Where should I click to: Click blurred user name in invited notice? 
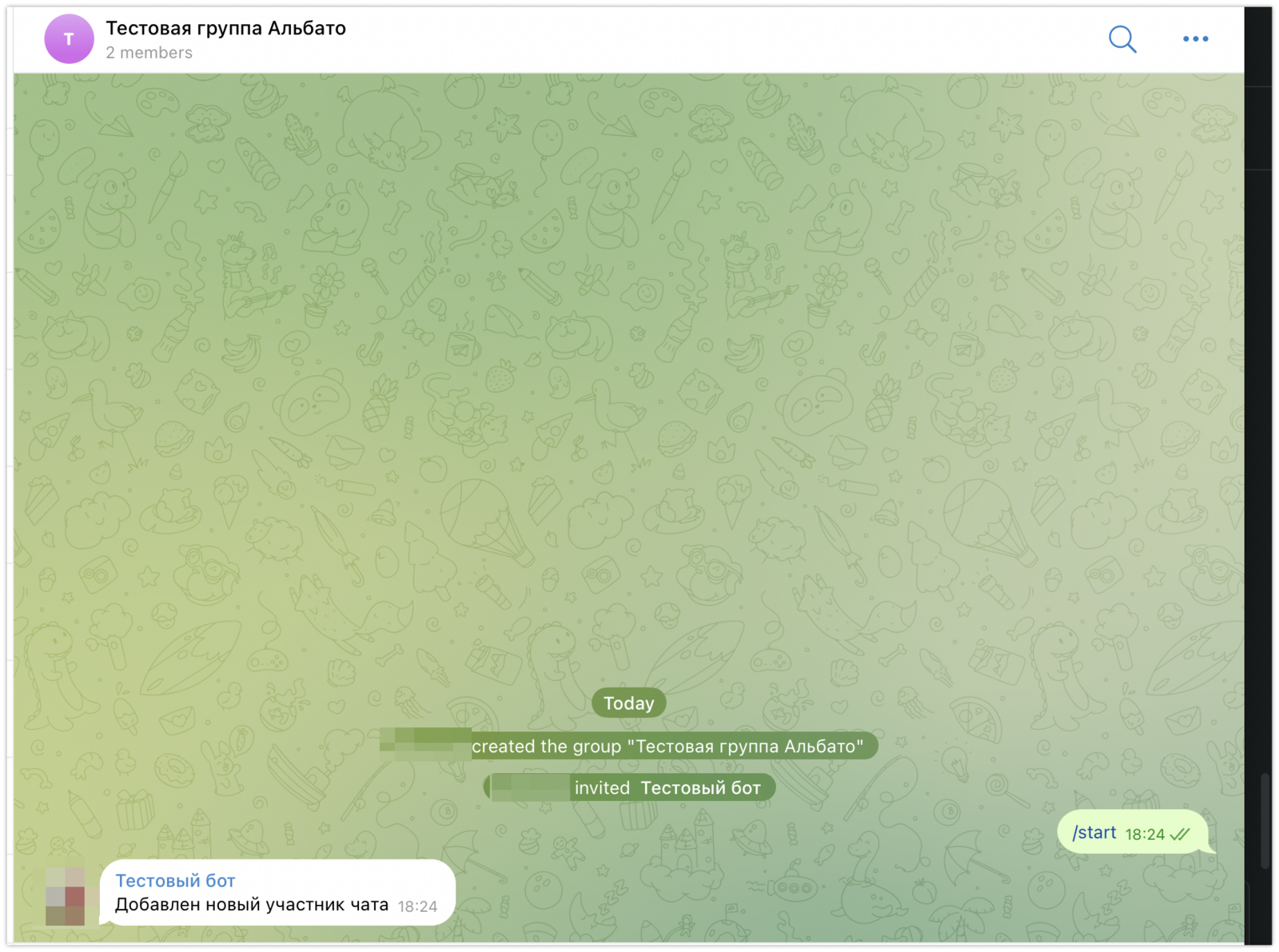531,788
